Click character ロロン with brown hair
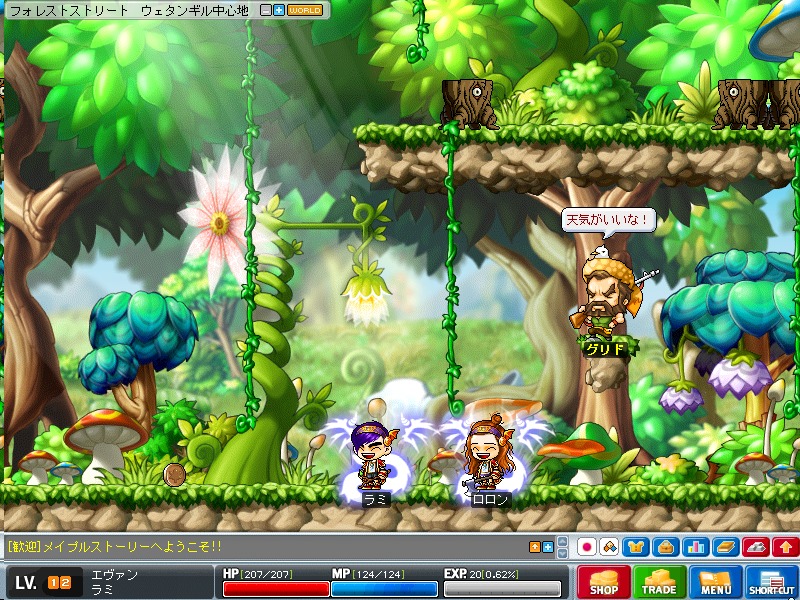 (488, 453)
